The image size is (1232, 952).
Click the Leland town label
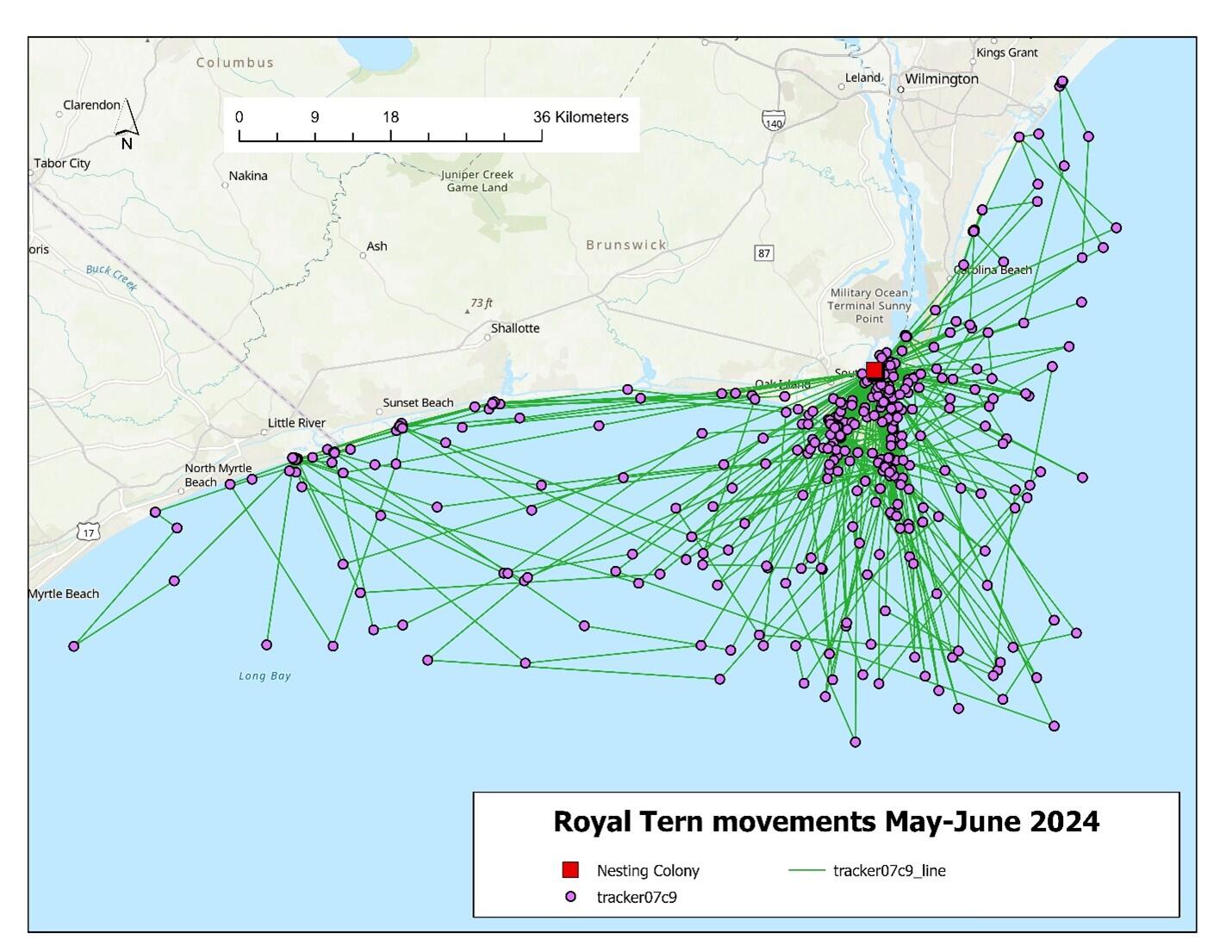(x=862, y=78)
